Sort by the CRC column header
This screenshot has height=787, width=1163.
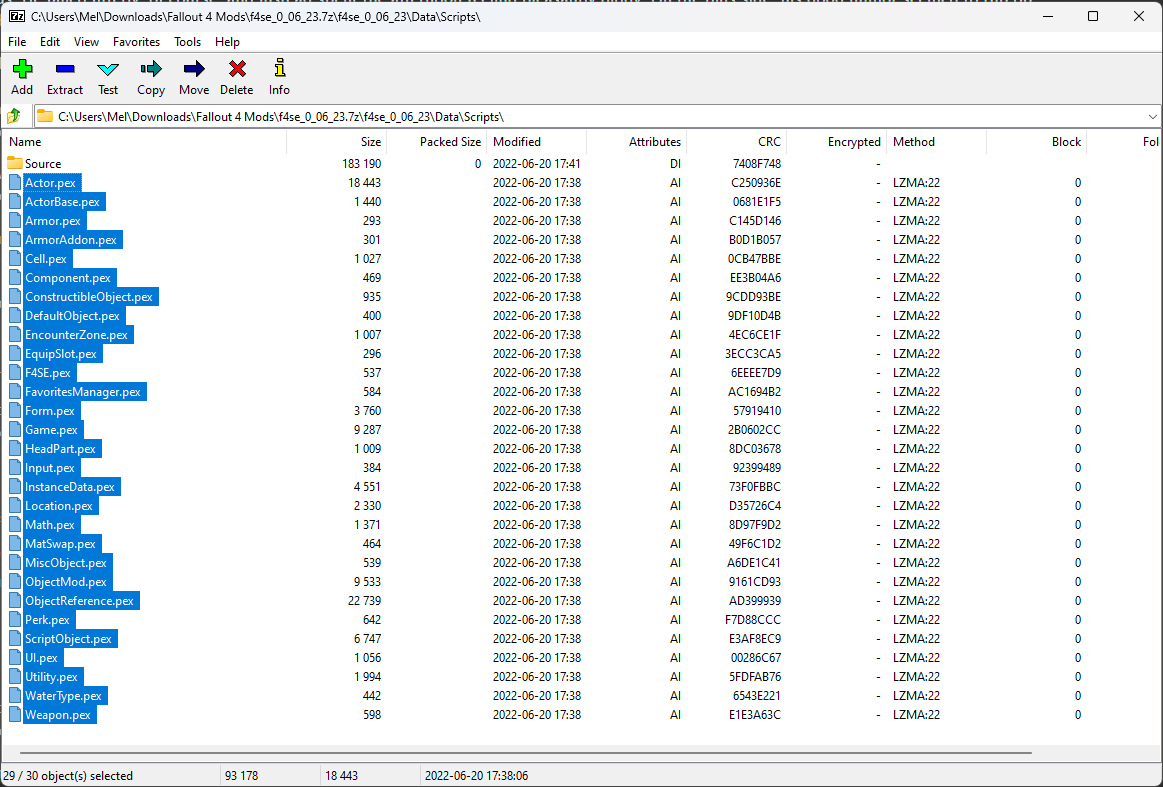click(x=737, y=142)
